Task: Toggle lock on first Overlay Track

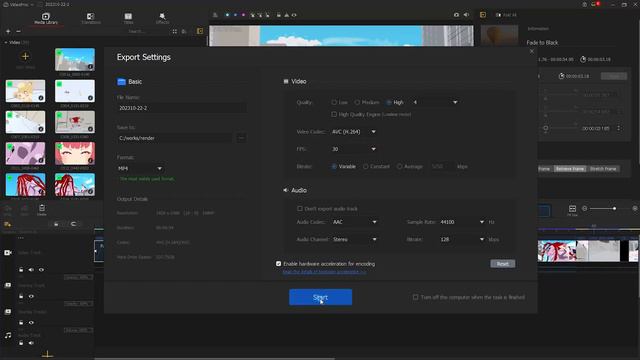Action: 21,296
